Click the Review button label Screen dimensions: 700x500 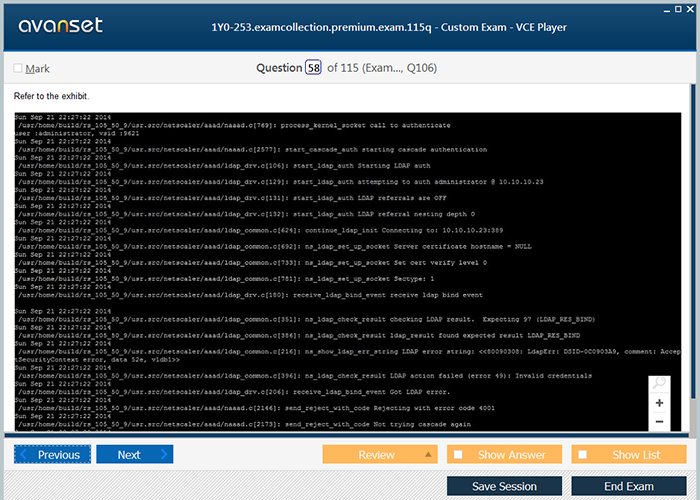coord(376,455)
